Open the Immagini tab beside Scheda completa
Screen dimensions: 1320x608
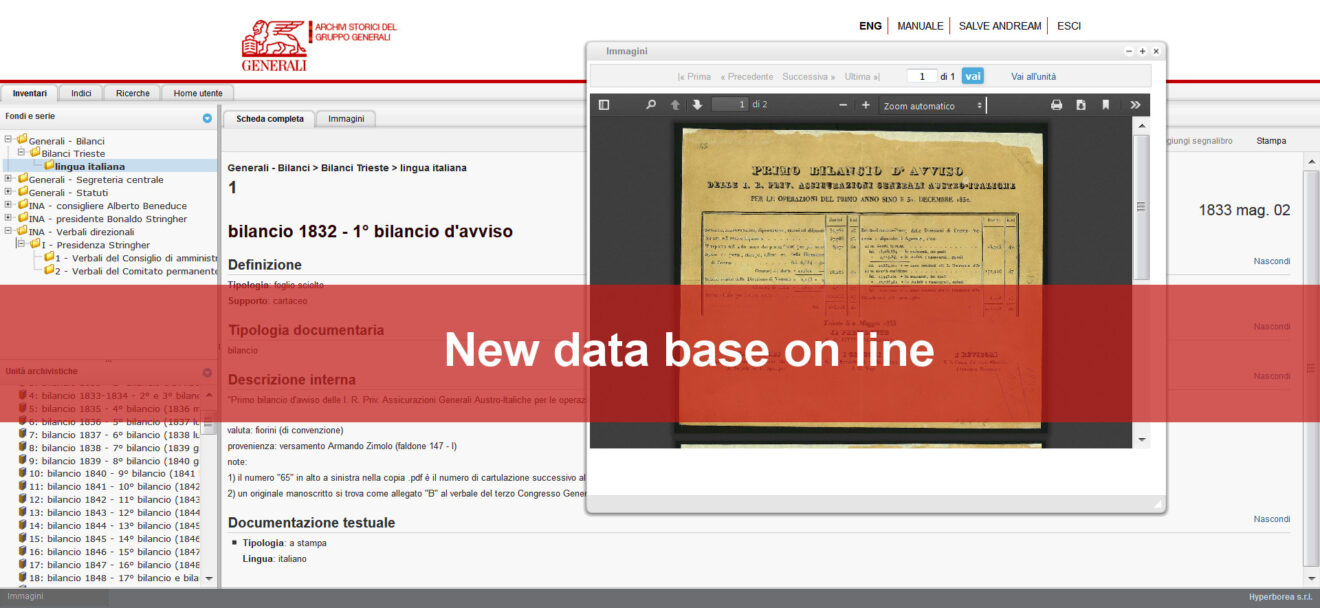(346, 118)
